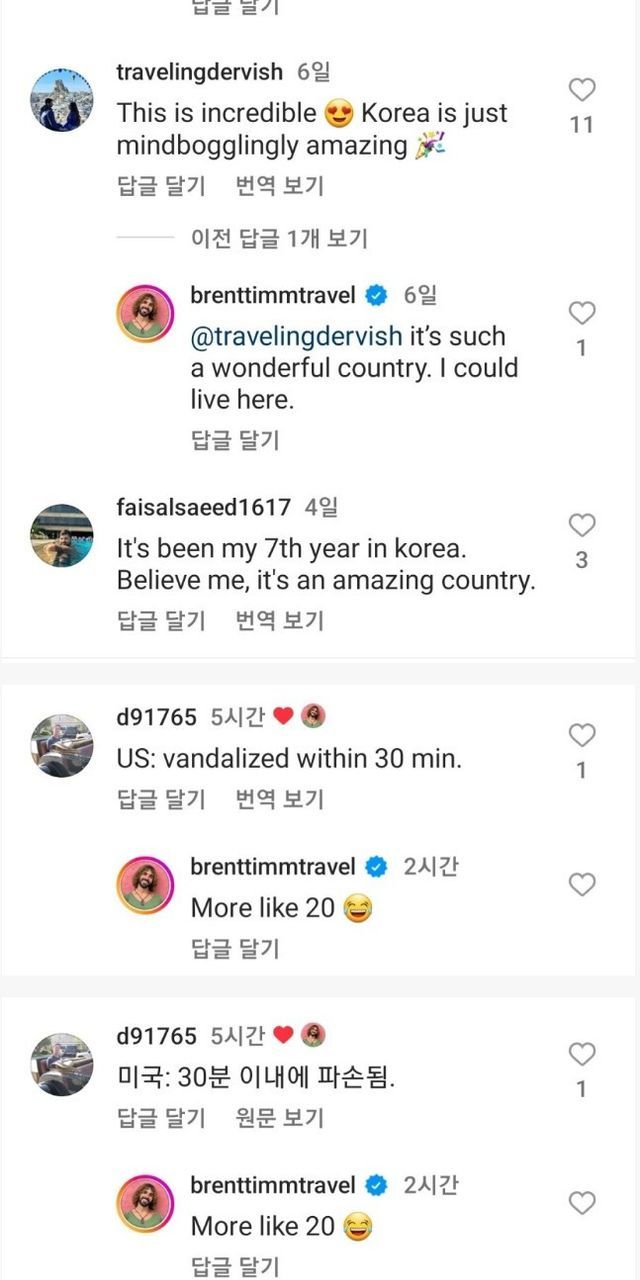Like the first "More like 20" reply

[x=582, y=885]
